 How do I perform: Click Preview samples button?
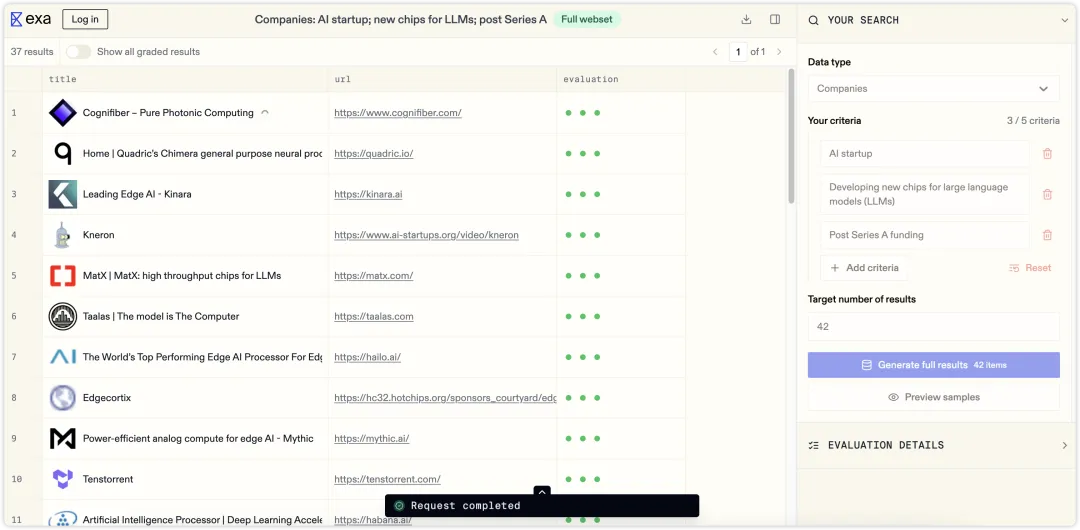point(933,397)
